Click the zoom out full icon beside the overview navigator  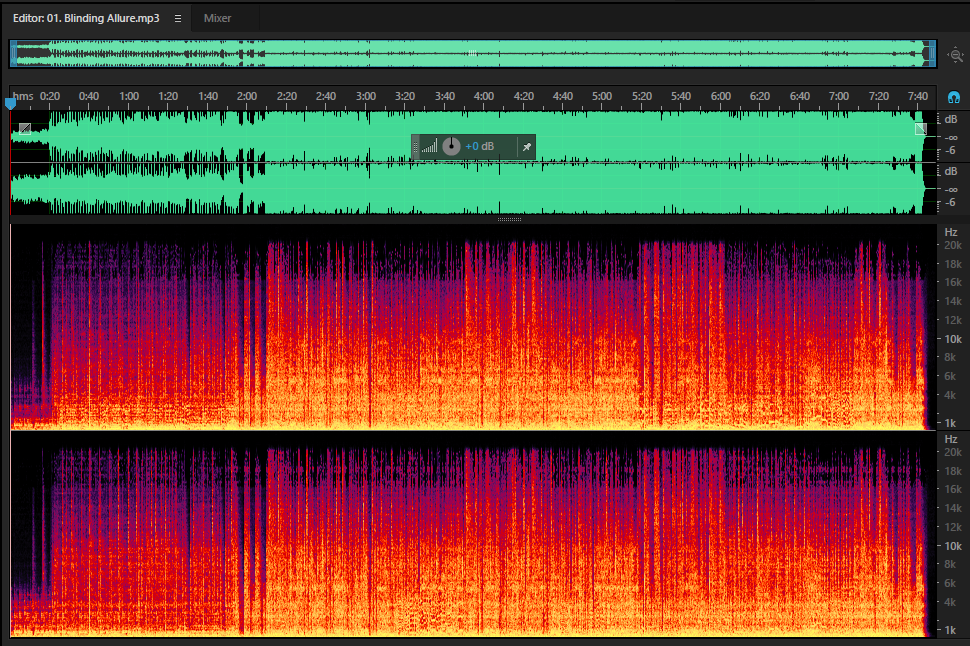click(x=956, y=55)
